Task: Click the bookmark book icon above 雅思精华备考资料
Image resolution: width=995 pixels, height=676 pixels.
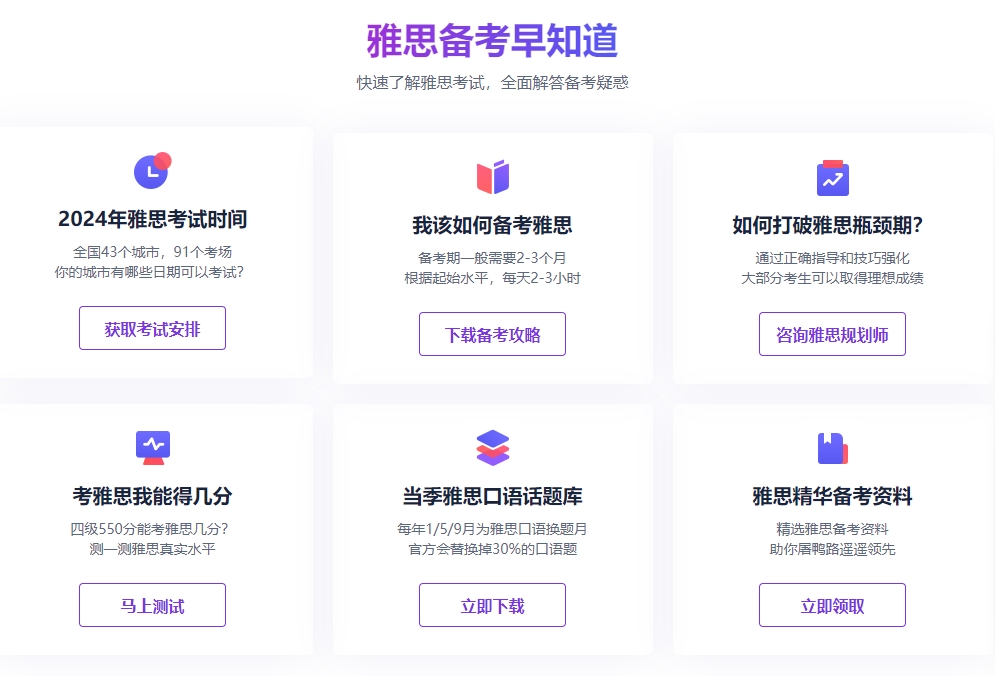Action: [833, 448]
